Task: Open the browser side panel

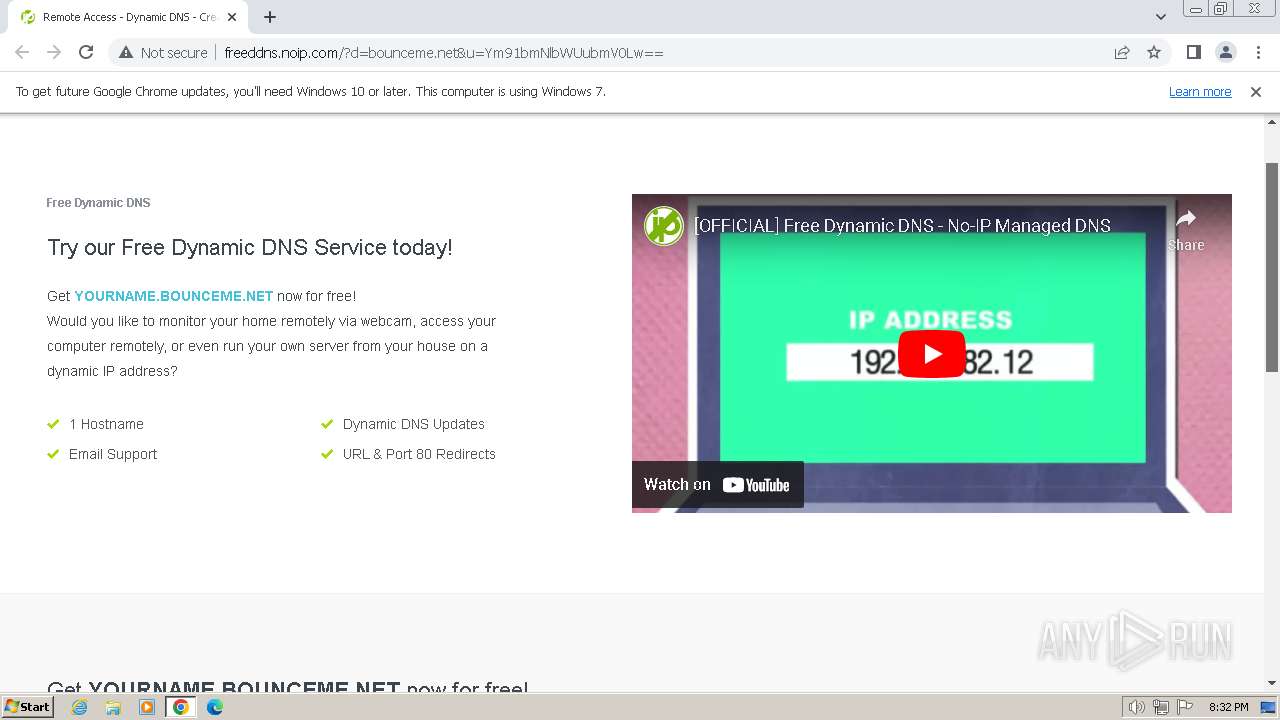Action: click(1193, 52)
